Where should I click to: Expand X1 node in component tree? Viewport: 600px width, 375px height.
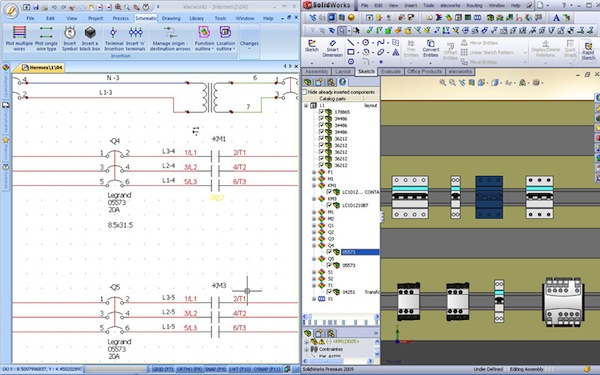314,299
